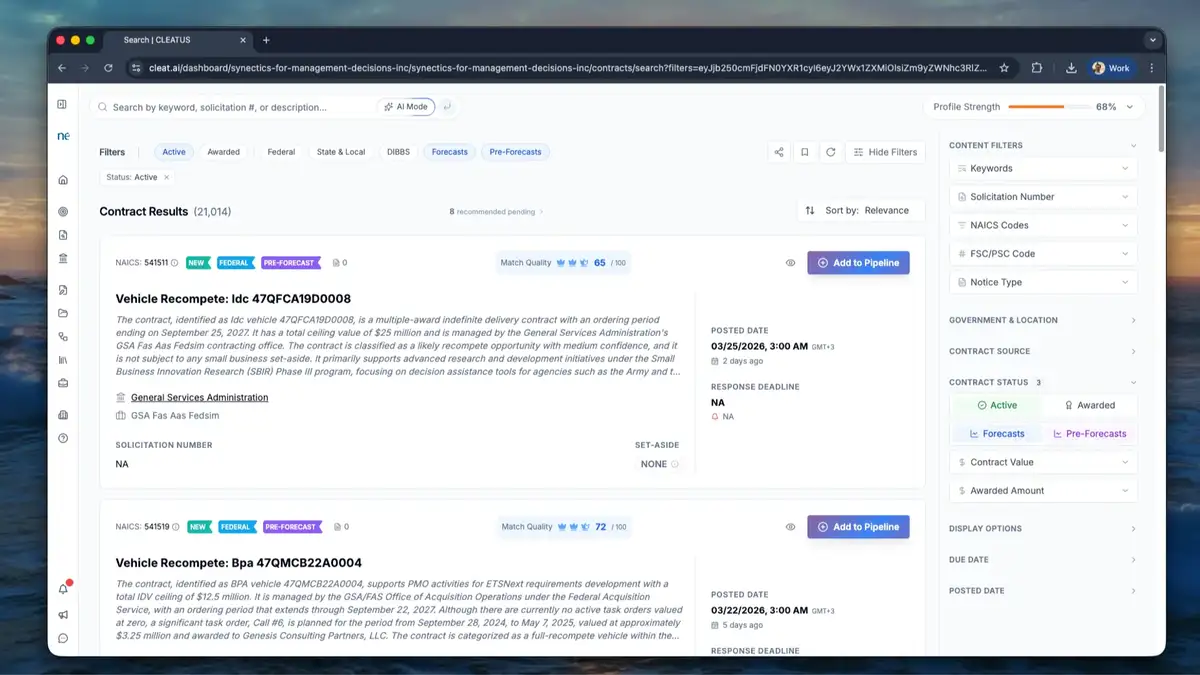Screen dimensions: 1200x675
Task: Open the Sort by Relevance dropdown
Action: [861, 211]
